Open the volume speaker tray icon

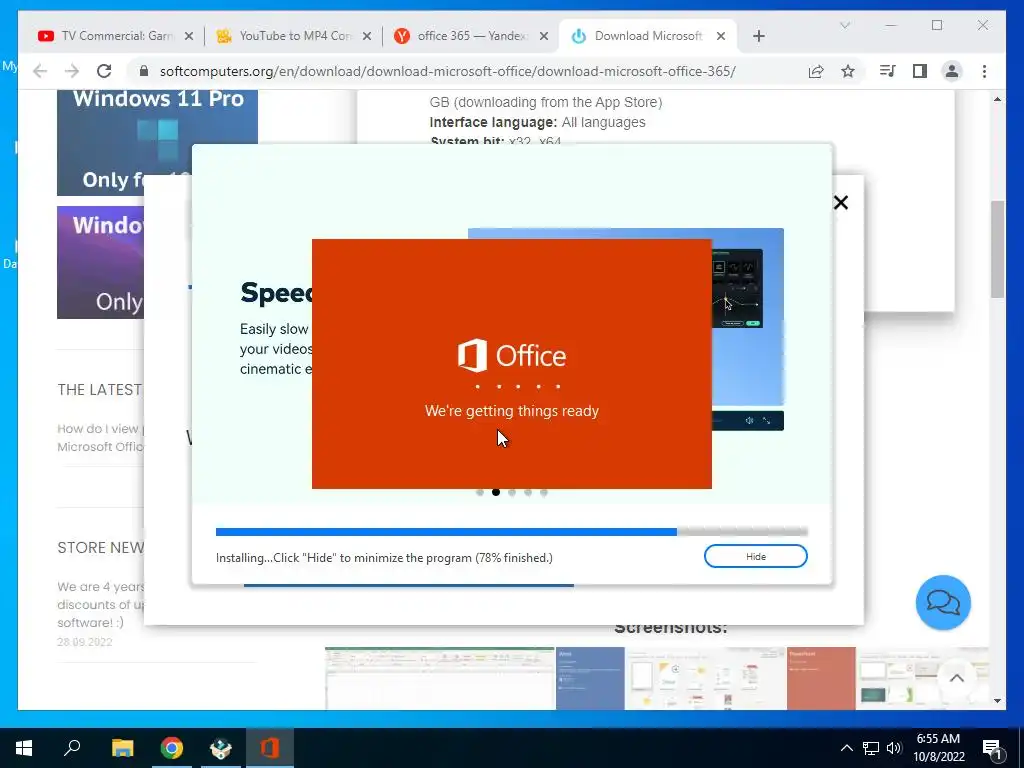pyautogui.click(x=894, y=748)
